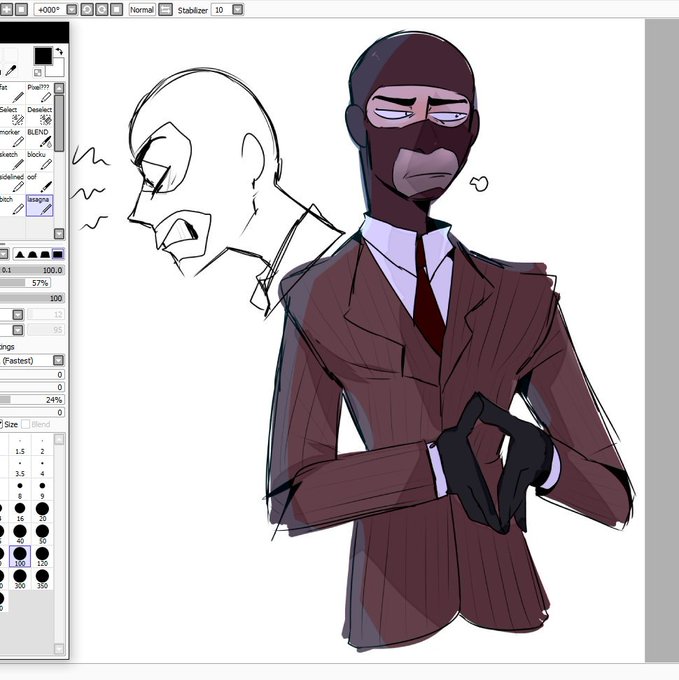The image size is (679, 680).
Task: Click the black foreground color swatch
Action: (43, 56)
